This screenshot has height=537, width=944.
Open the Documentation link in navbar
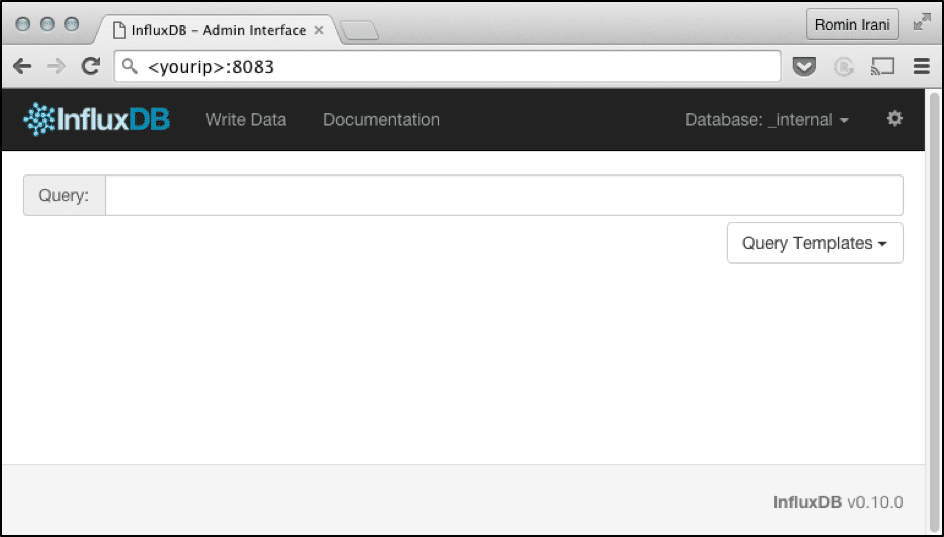coord(381,120)
